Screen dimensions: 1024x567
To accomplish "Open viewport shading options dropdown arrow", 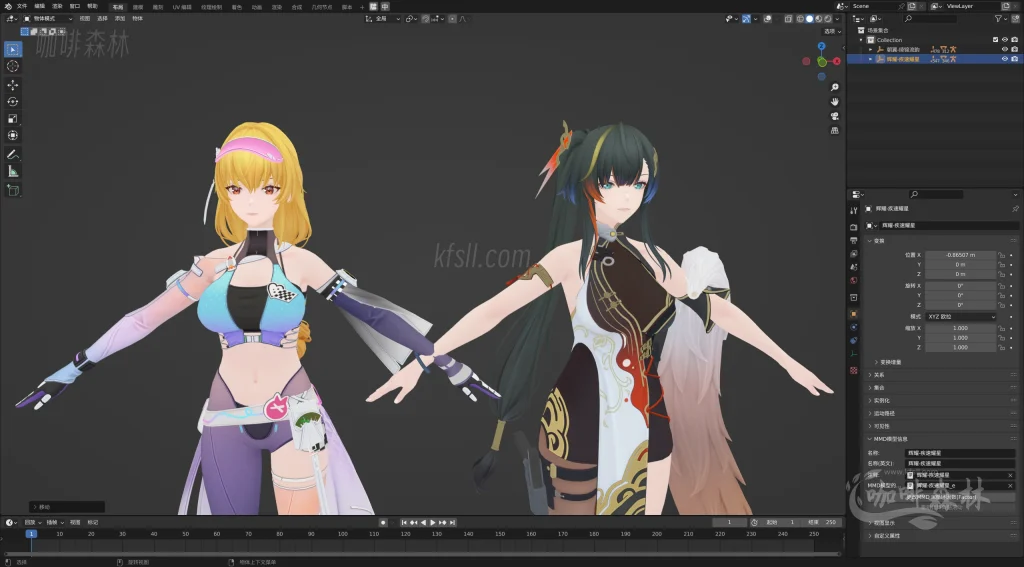I will [x=837, y=19].
